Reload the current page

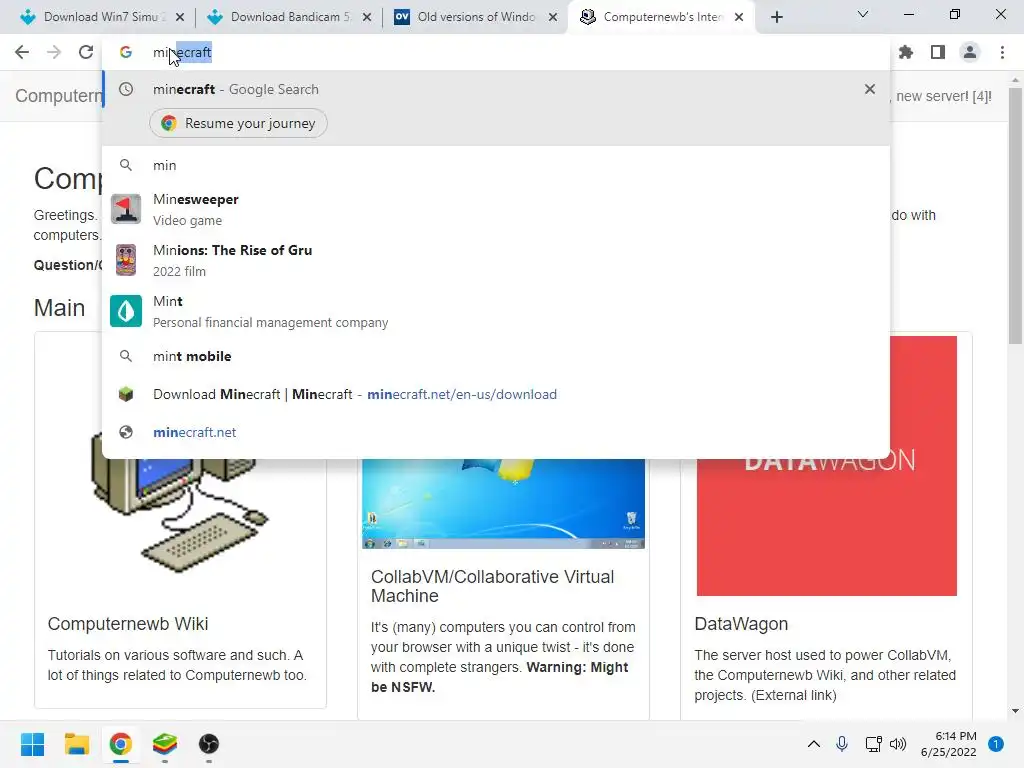click(x=86, y=52)
